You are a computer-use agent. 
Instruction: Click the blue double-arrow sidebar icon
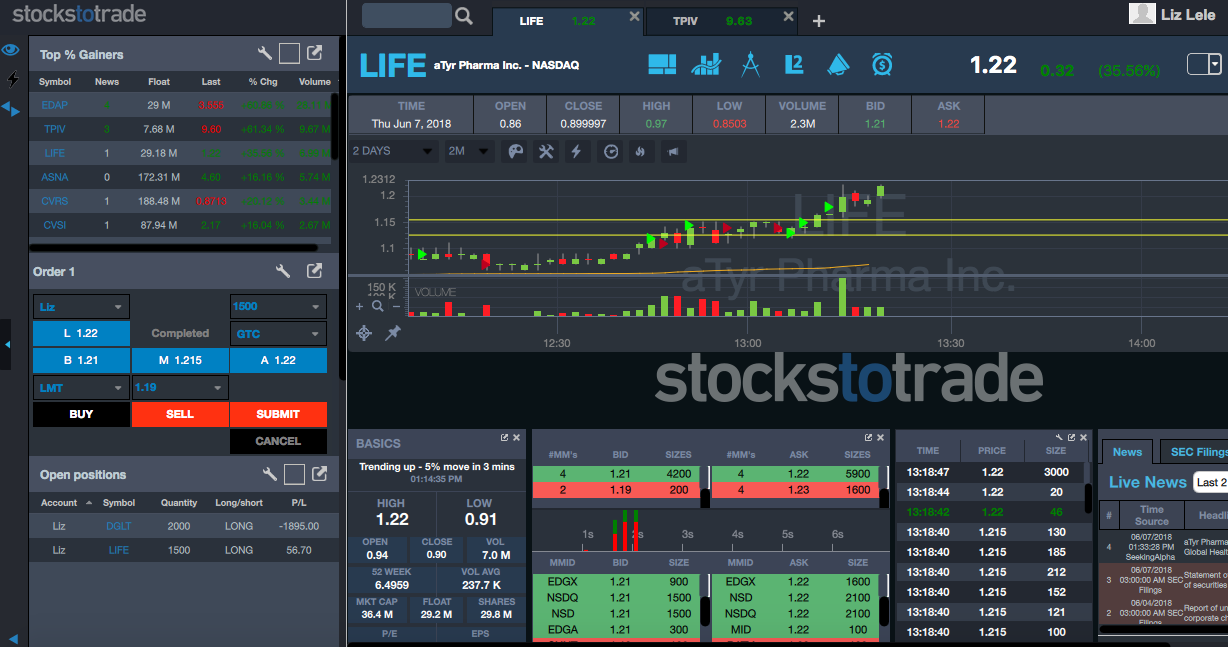pyautogui.click(x=10, y=108)
